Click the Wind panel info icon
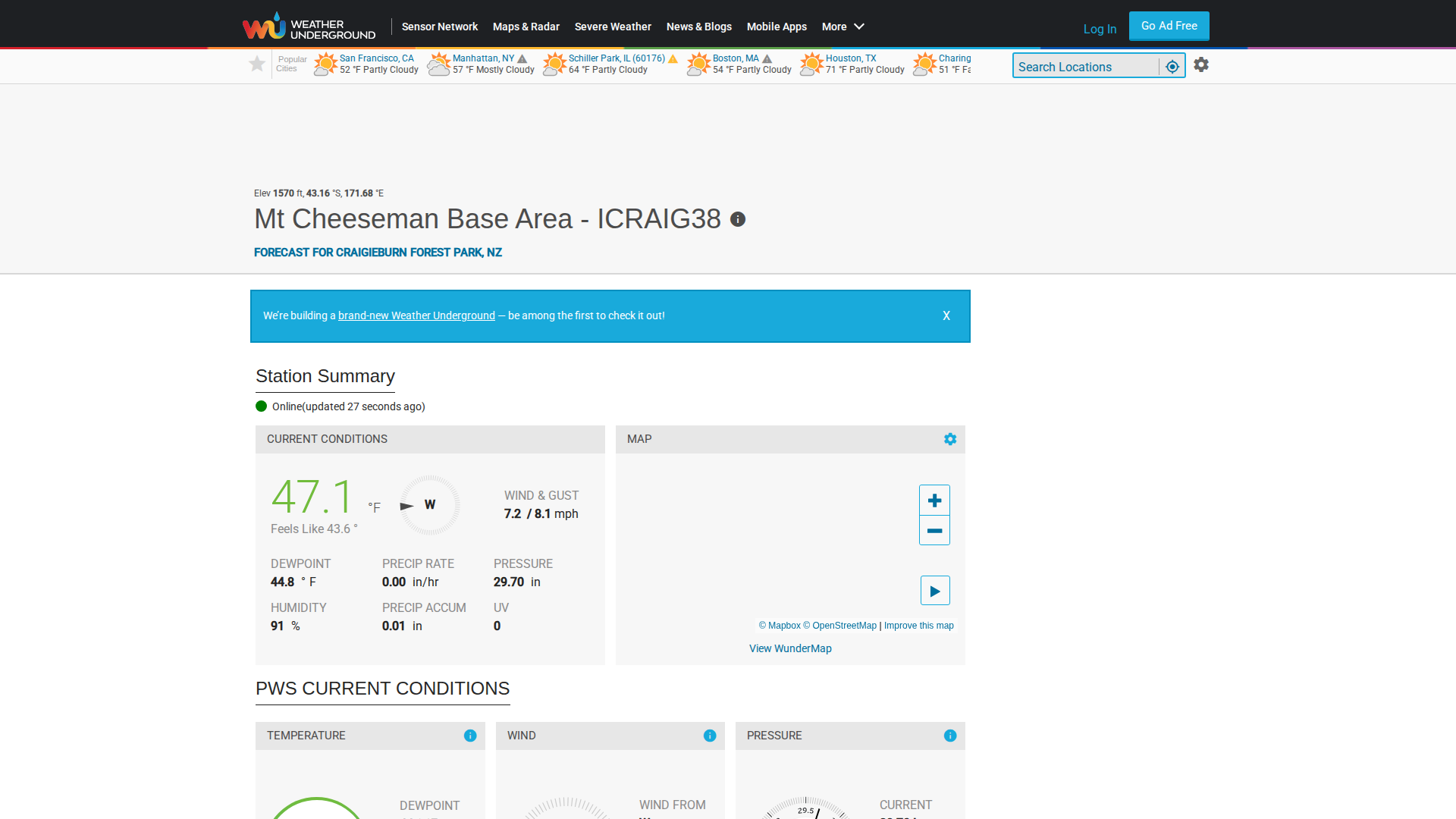 click(x=710, y=736)
